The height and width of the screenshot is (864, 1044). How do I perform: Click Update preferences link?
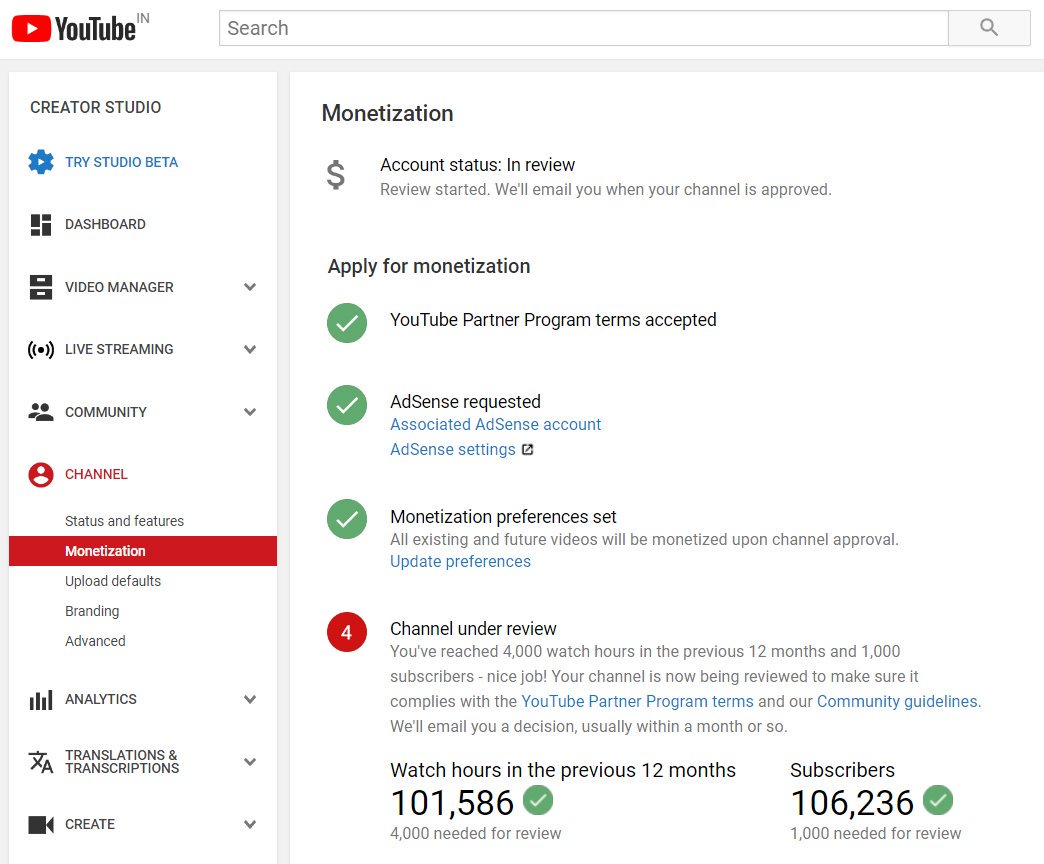click(x=460, y=562)
